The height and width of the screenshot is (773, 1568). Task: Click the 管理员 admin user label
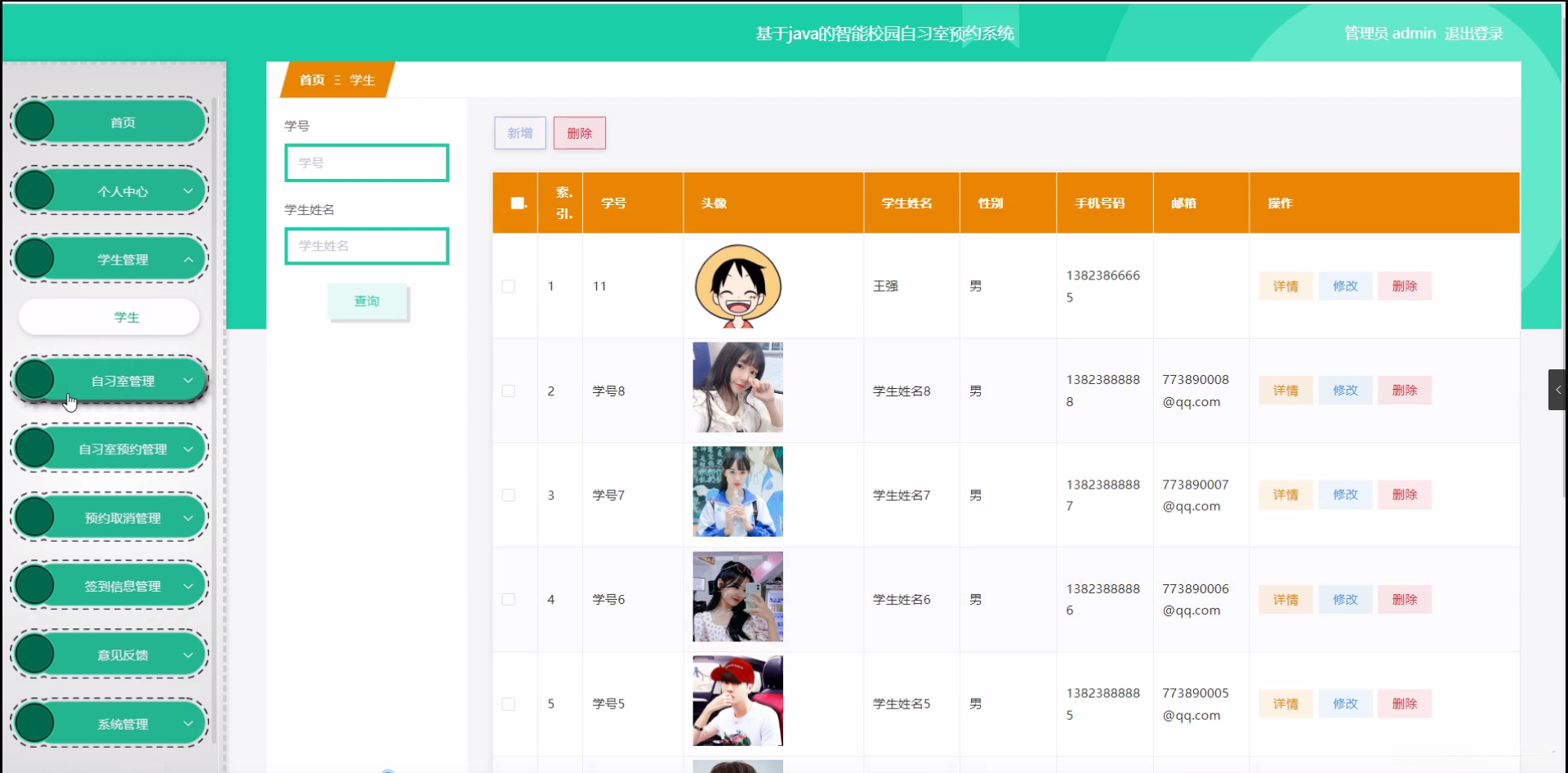pyautogui.click(x=1390, y=34)
